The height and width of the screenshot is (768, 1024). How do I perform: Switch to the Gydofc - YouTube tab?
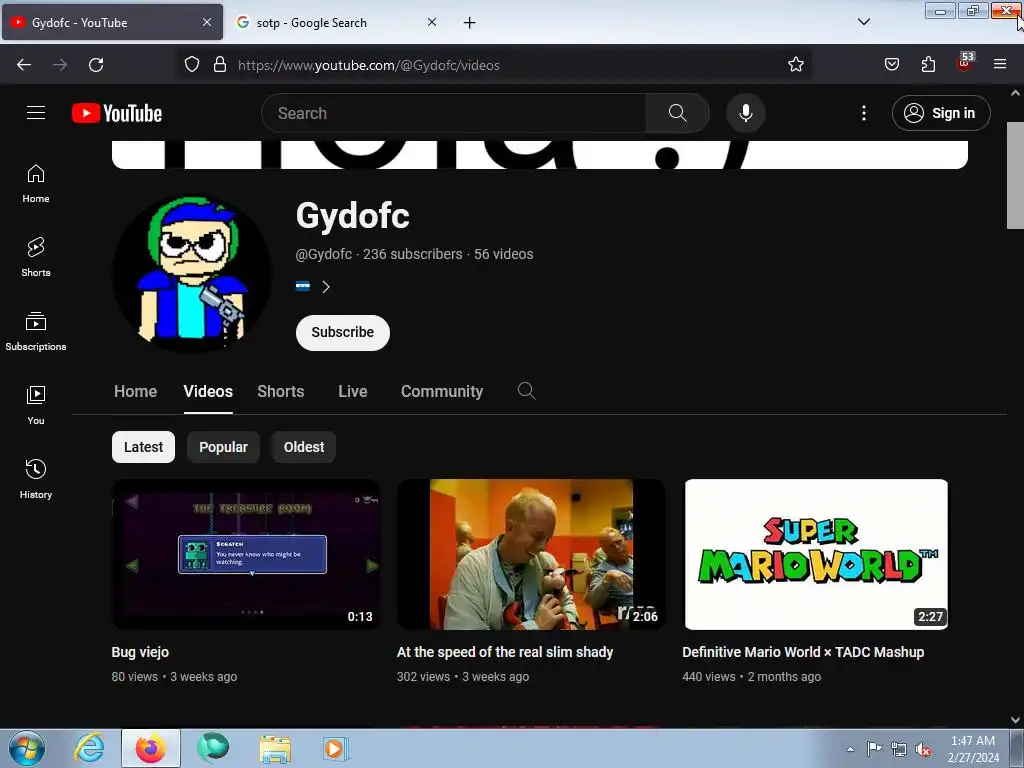coord(112,23)
